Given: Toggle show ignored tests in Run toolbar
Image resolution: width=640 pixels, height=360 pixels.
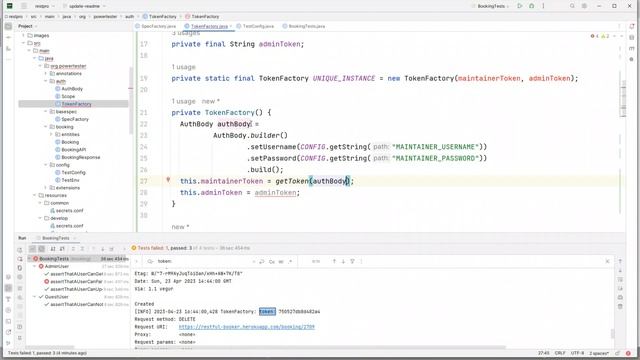Looking at the screenshot, I should tap(42, 249).
